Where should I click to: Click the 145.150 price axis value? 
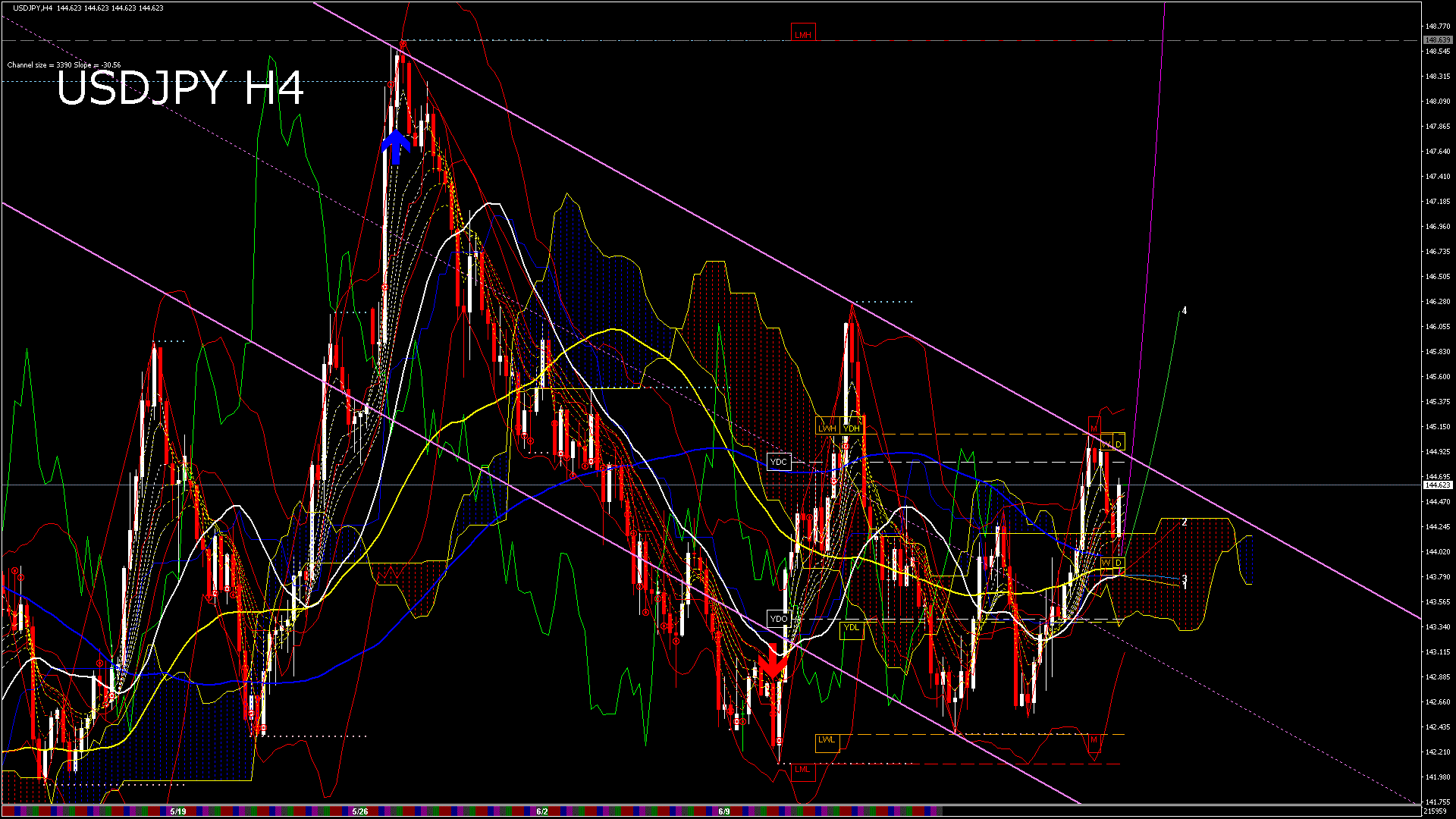(x=1438, y=427)
